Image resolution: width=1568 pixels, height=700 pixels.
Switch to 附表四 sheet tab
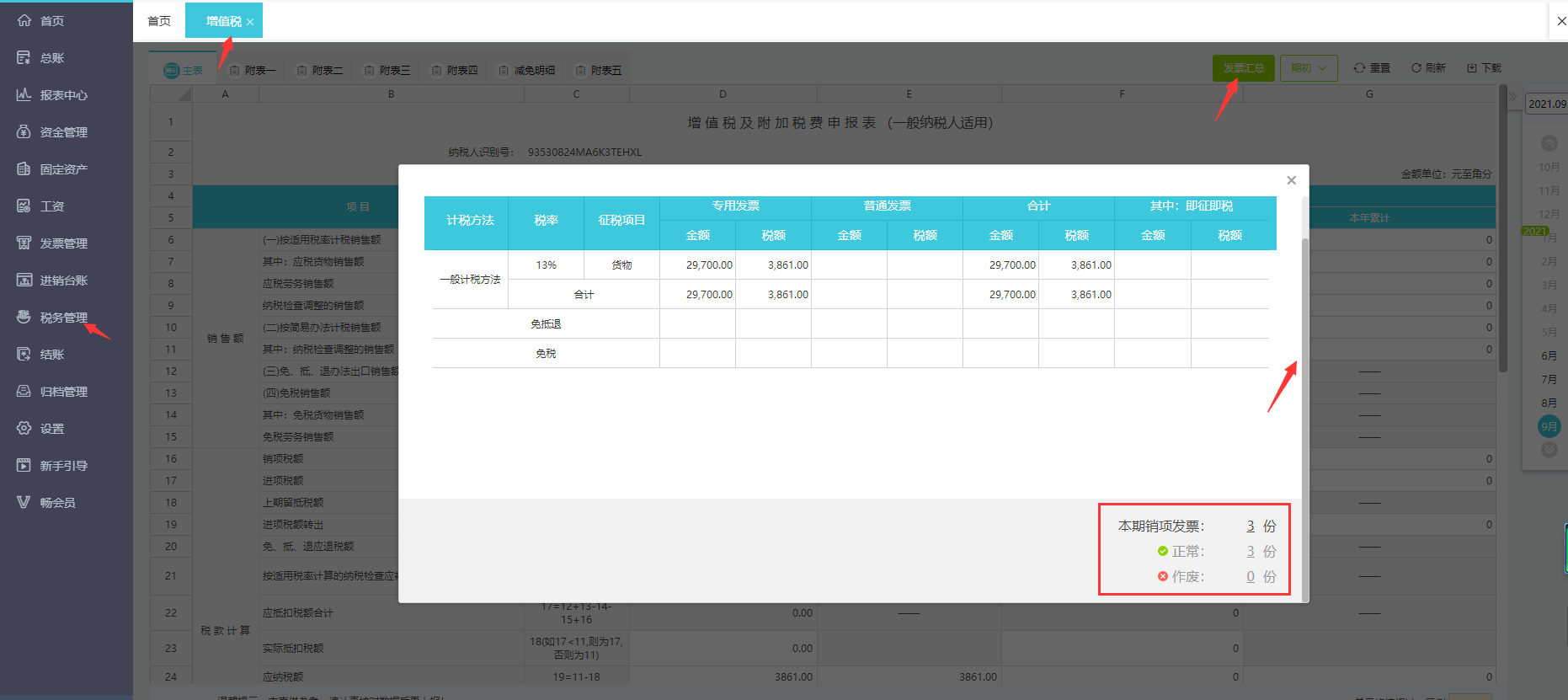(x=455, y=71)
